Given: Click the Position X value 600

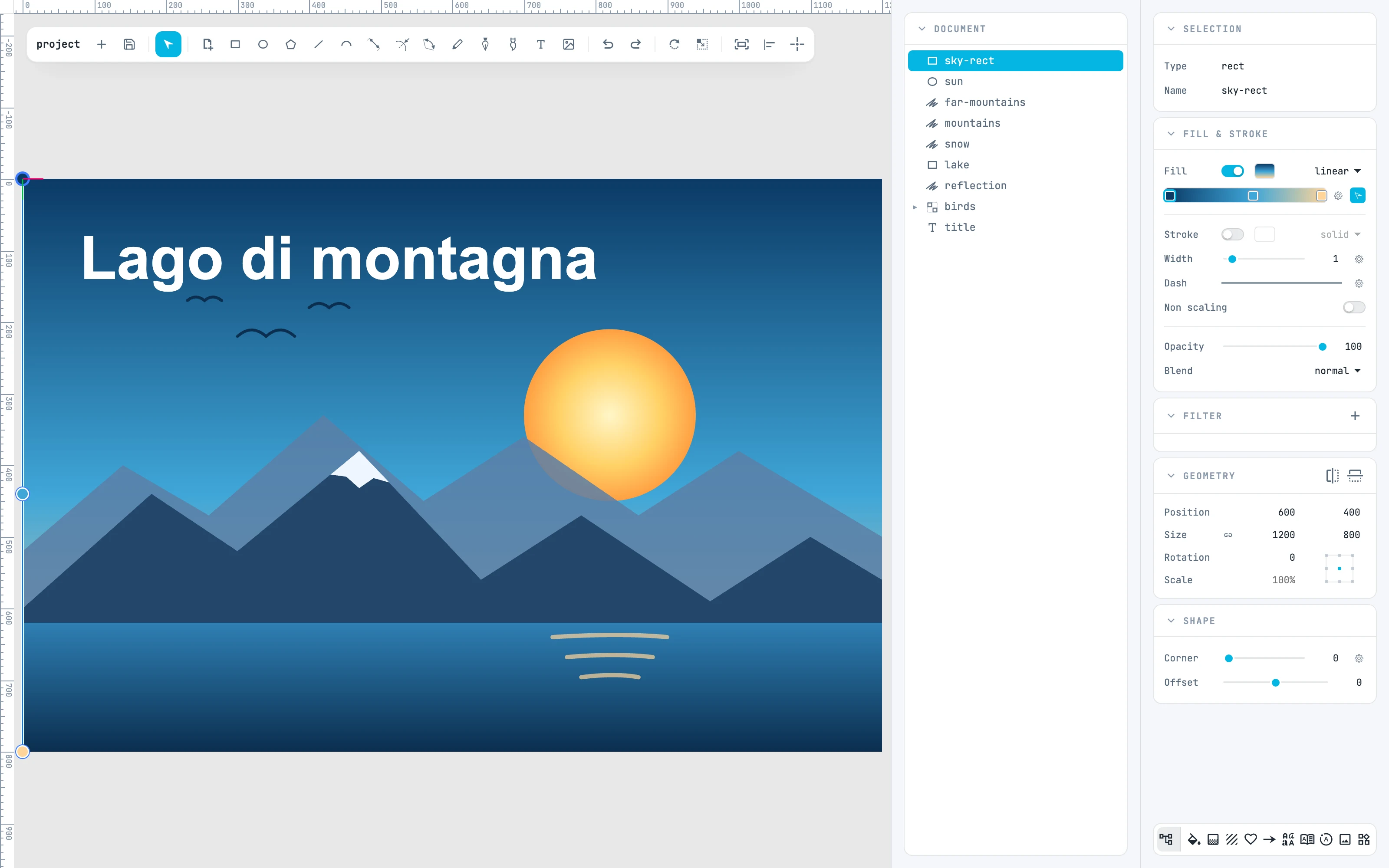Looking at the screenshot, I should click(x=1286, y=512).
